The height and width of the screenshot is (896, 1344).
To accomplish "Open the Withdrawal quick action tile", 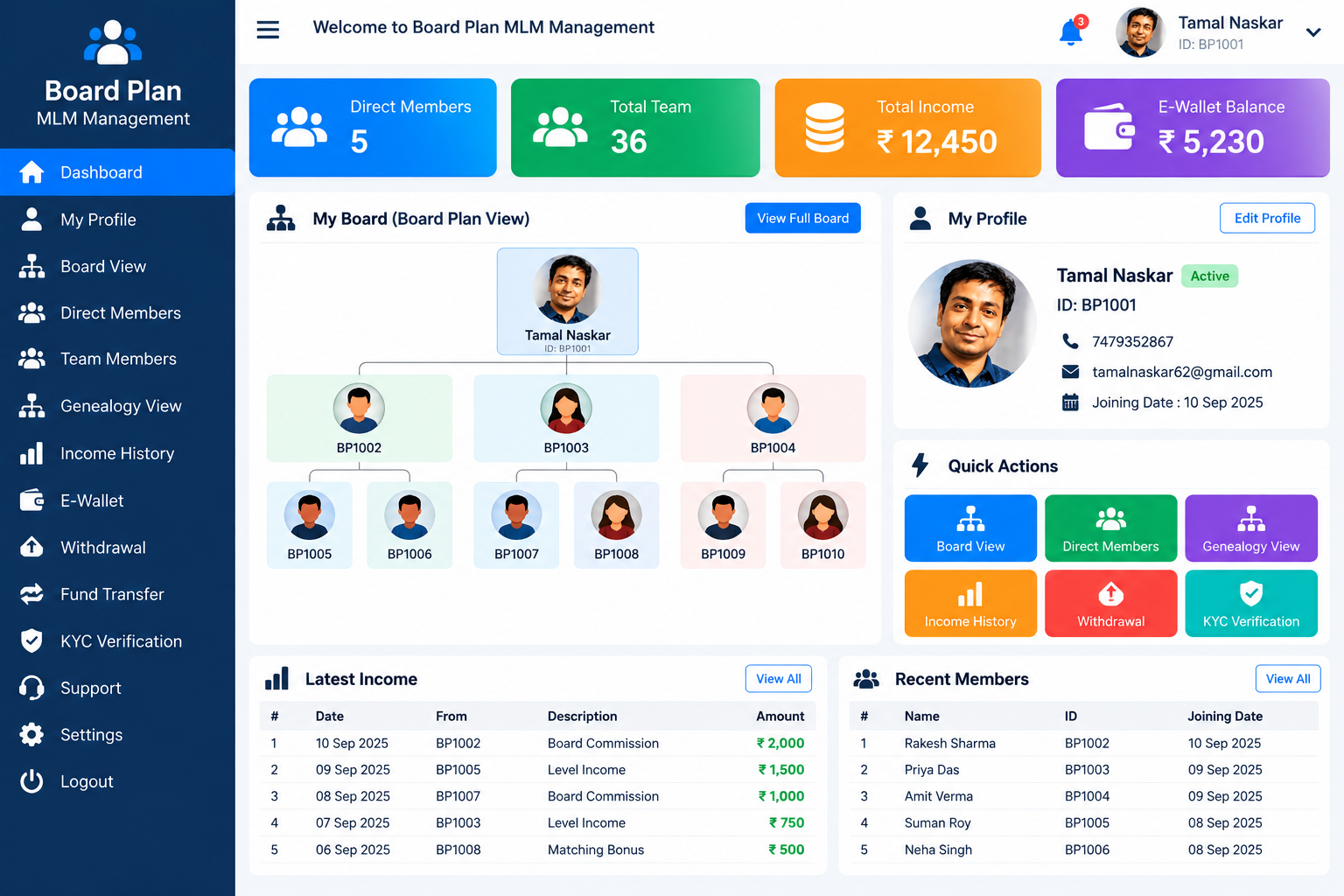I will (1110, 603).
